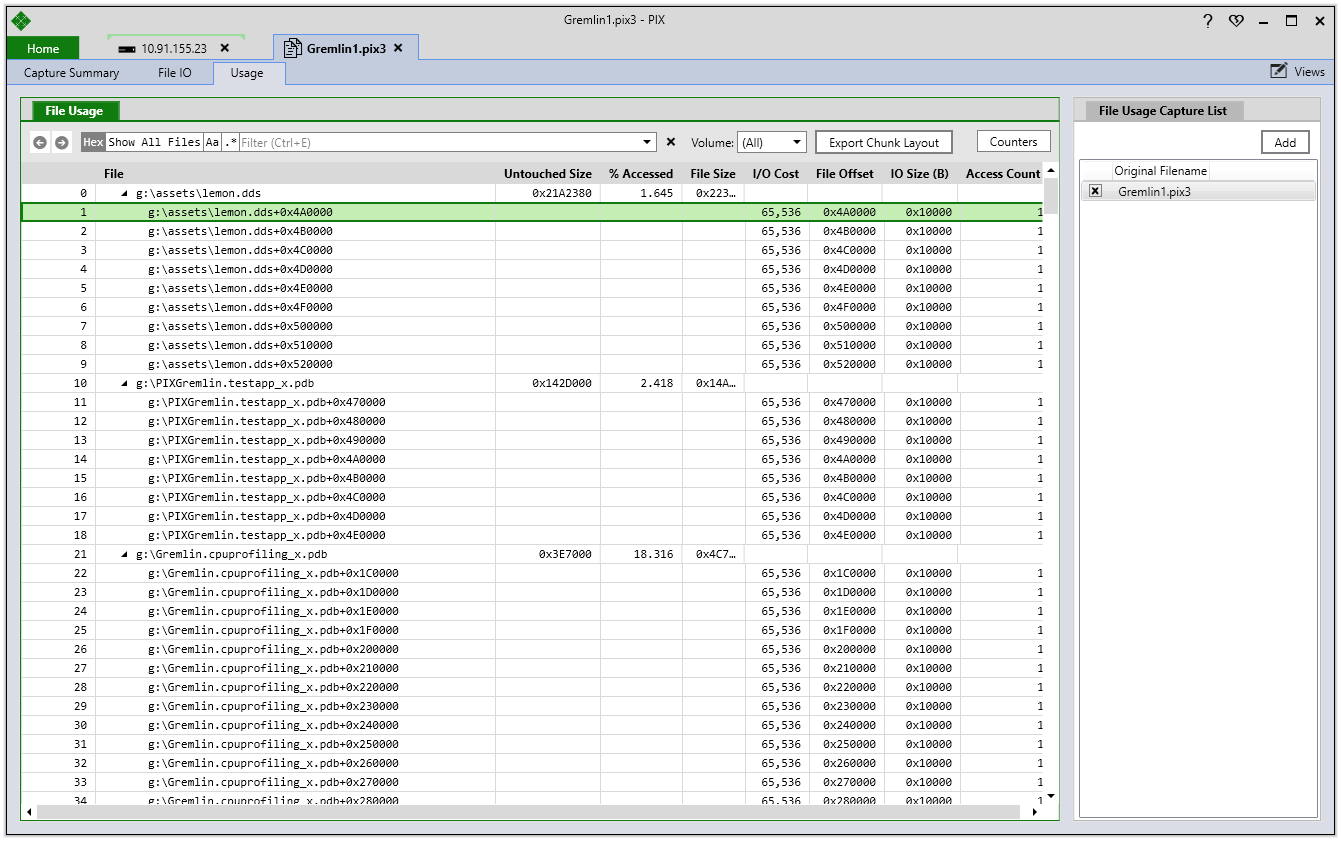Click the Export Chunk Layout button
The image size is (1341, 841).
pyautogui.click(x=884, y=142)
